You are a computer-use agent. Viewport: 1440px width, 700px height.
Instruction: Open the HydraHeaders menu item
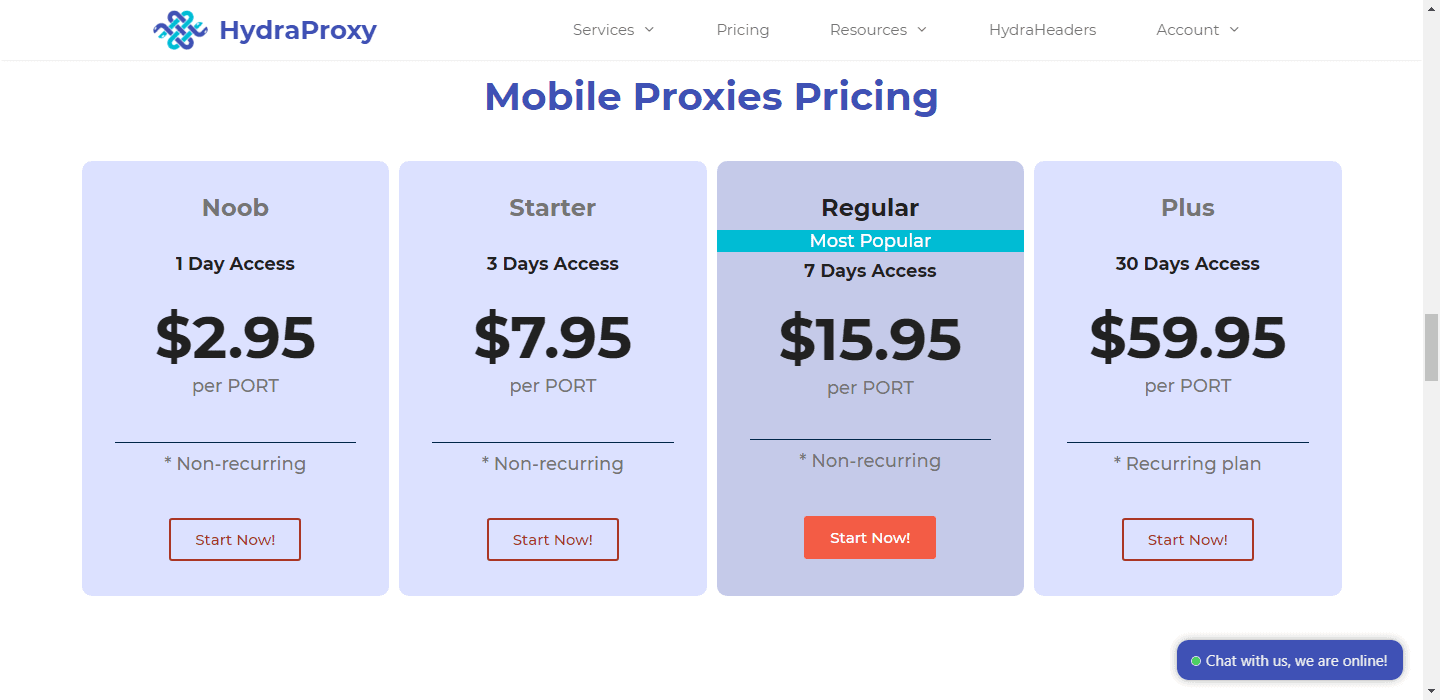click(1042, 30)
